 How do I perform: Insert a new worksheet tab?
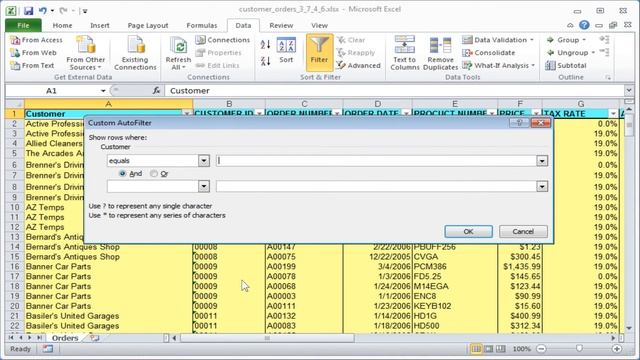[94, 338]
